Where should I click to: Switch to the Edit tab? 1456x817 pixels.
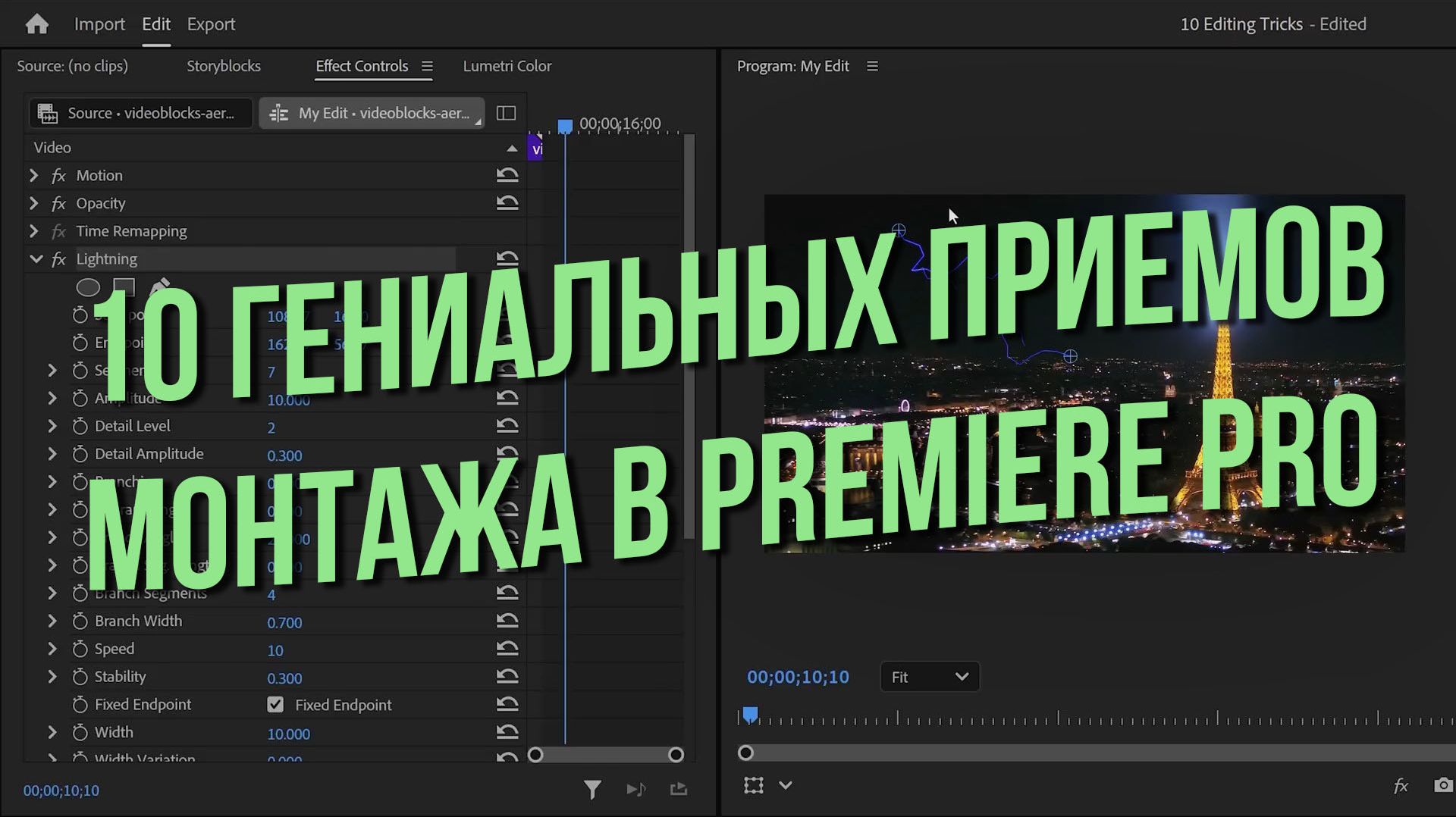coord(156,24)
